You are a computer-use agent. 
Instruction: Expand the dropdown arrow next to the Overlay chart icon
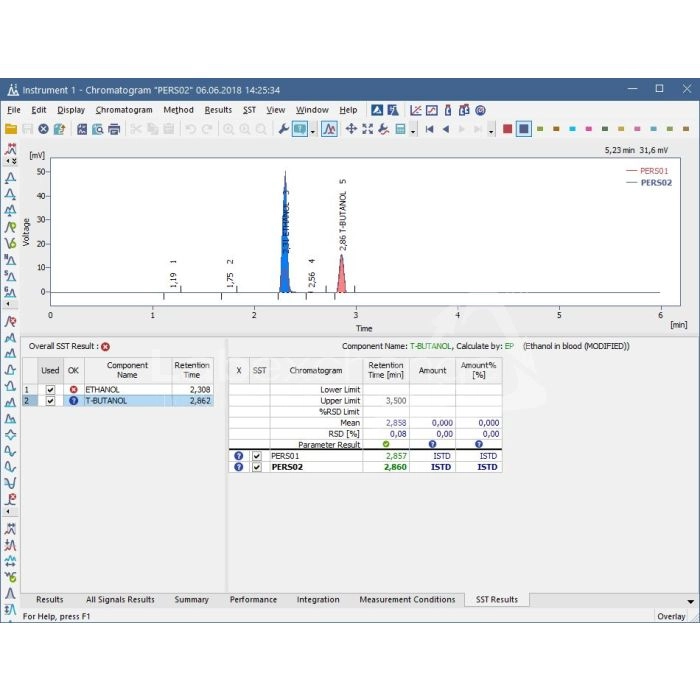[x=412, y=130]
